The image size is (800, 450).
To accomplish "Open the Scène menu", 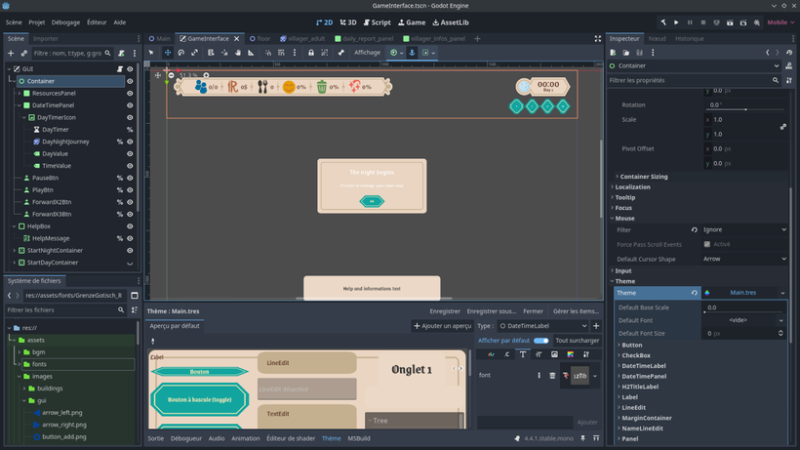I will point(14,22).
